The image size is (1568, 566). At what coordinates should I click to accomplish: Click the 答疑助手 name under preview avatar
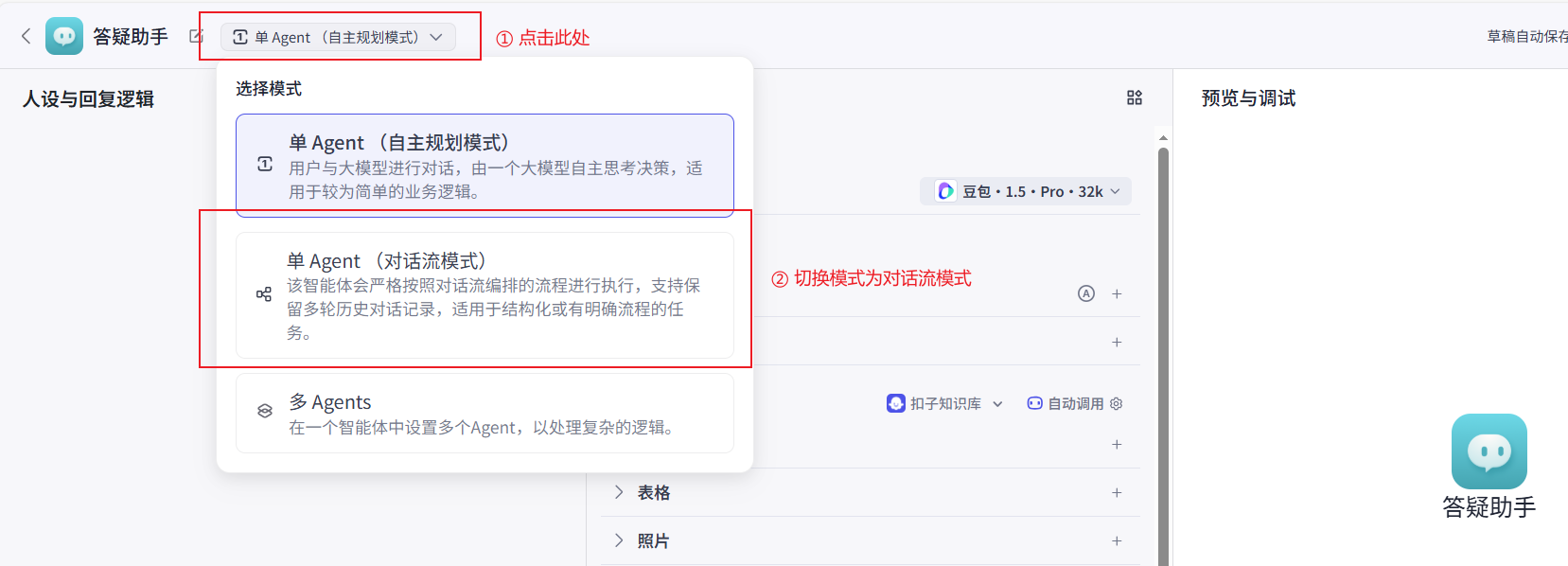(1489, 507)
